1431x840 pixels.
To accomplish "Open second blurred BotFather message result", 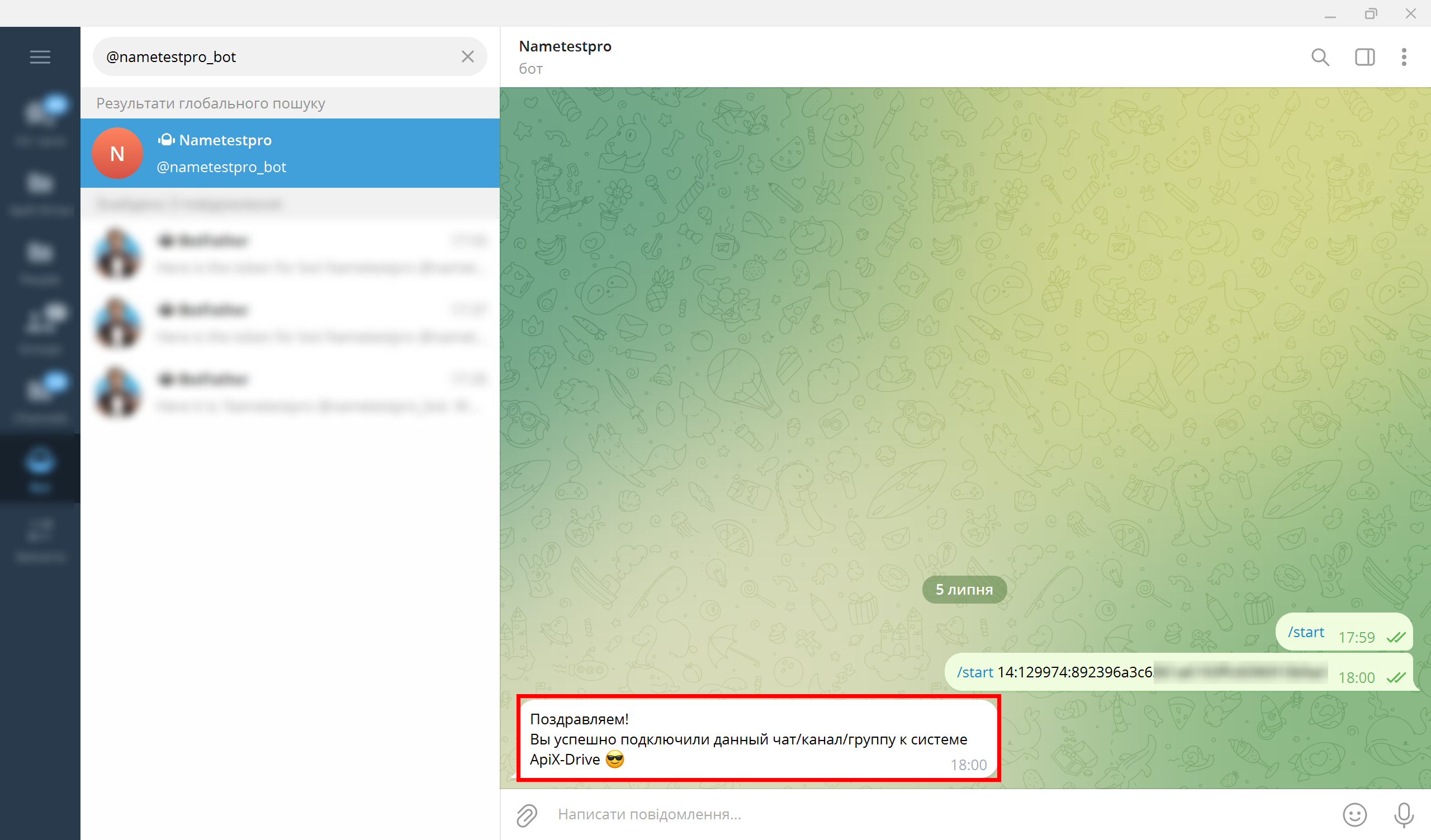I will (290, 323).
